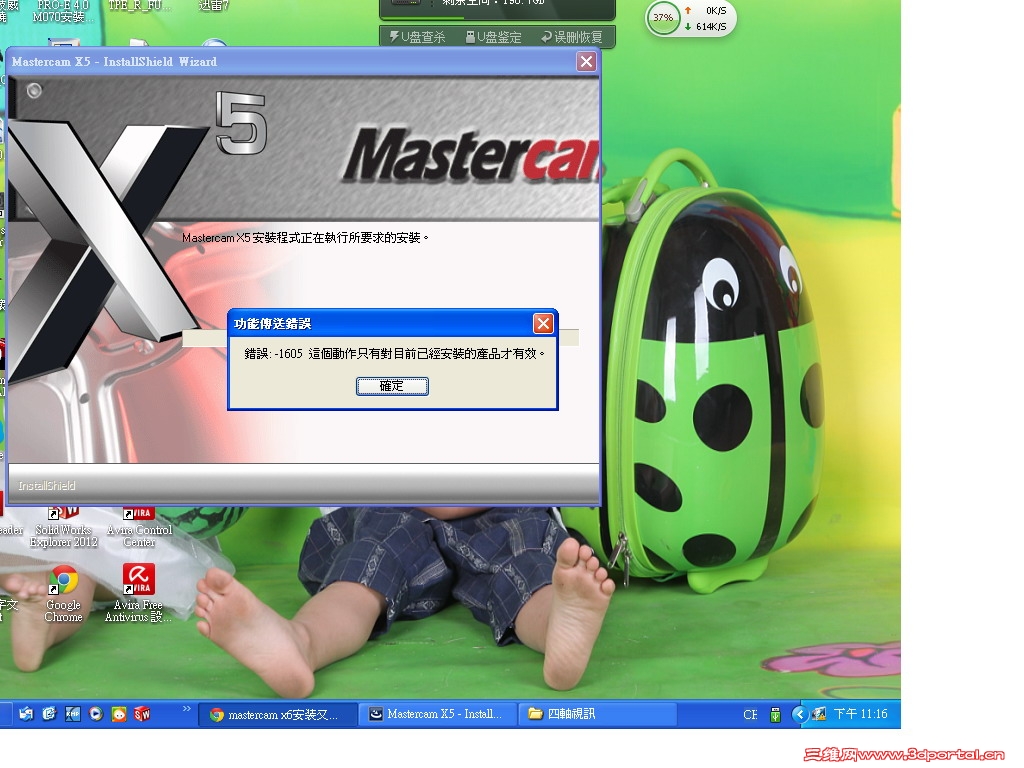
Task: Click the 0K/S upload speed indicator
Action: click(707, 10)
